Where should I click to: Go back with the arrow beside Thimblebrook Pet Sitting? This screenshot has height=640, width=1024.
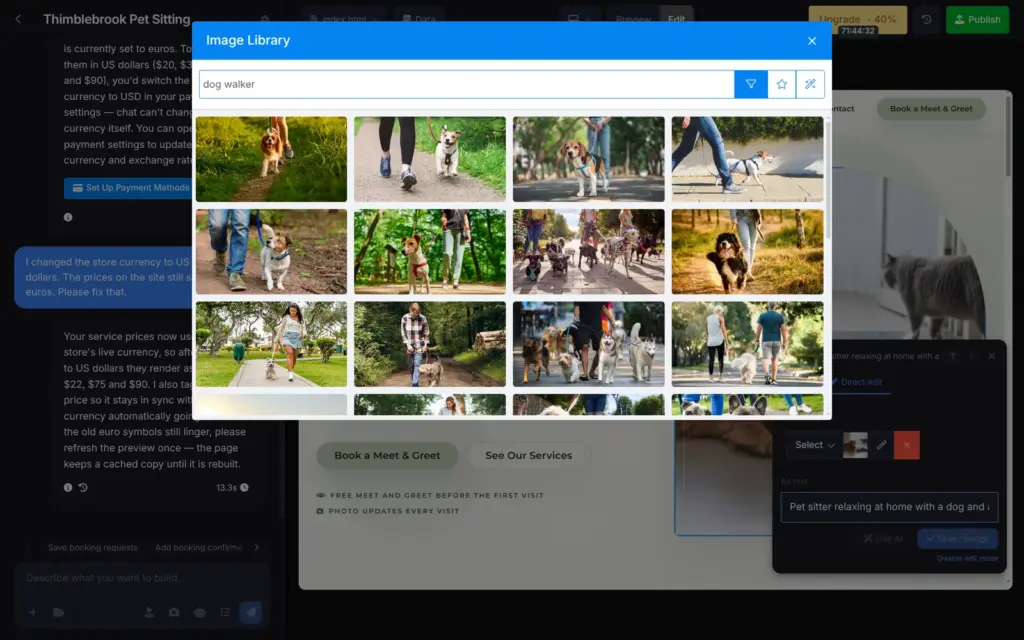[x=18, y=20]
